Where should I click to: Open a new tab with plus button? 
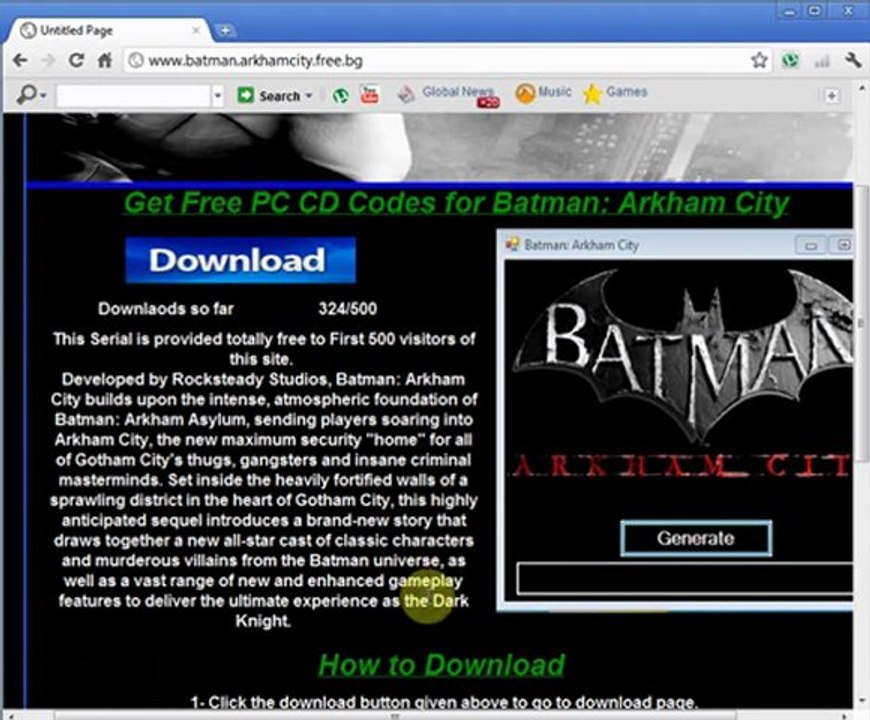coord(225,31)
